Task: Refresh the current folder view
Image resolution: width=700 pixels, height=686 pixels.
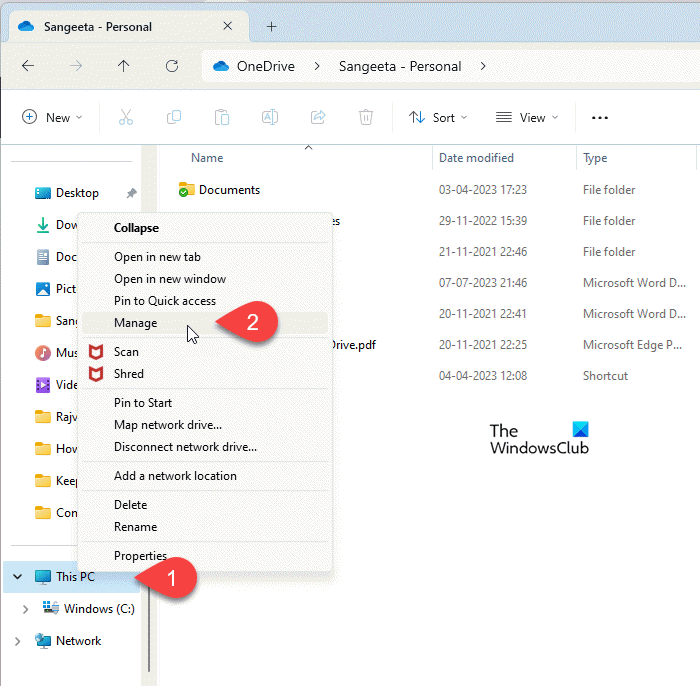Action: 171,66
